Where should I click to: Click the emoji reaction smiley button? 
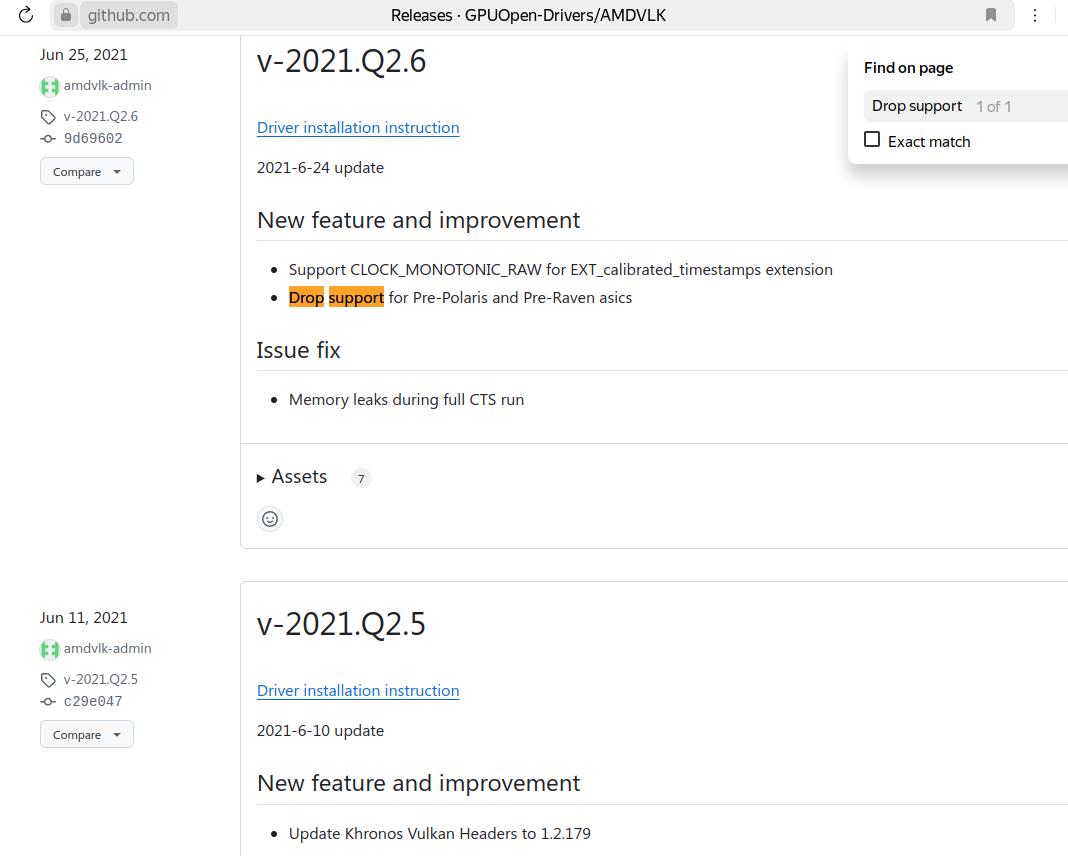point(270,518)
